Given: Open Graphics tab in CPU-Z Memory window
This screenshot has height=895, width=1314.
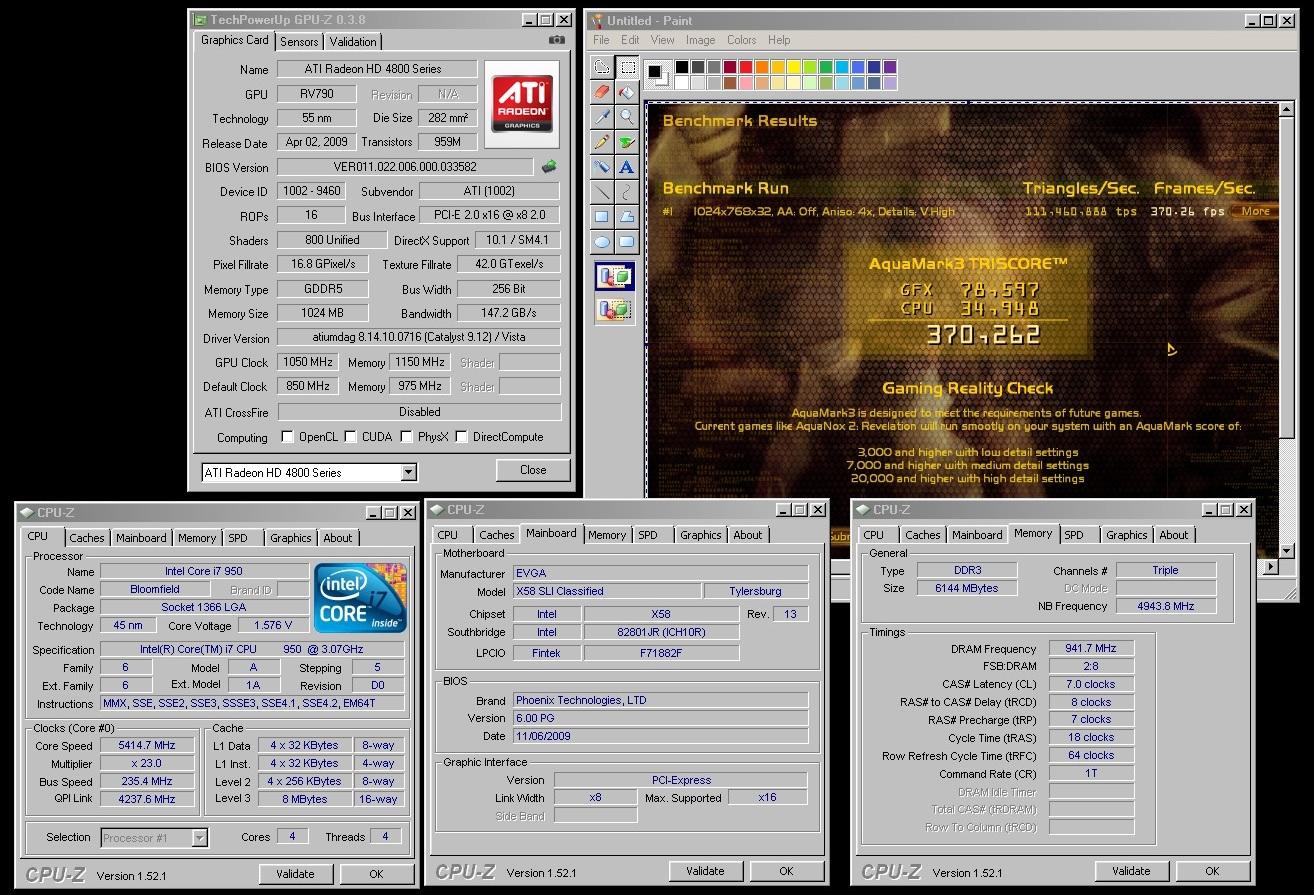Looking at the screenshot, I should (x=1127, y=535).
